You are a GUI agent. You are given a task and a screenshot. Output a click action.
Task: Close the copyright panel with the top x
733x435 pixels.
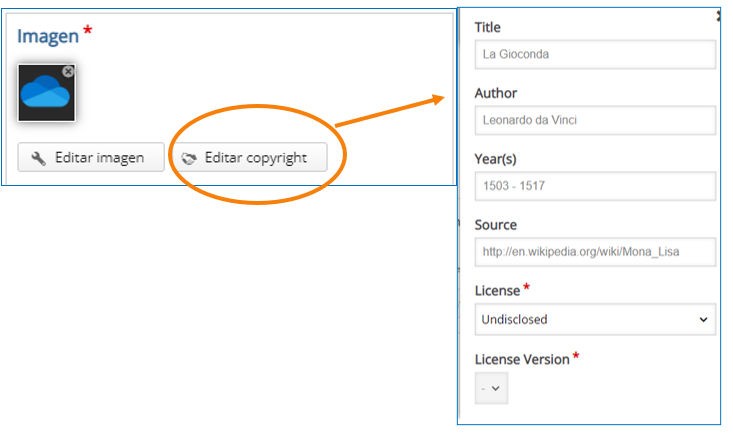coord(719,16)
